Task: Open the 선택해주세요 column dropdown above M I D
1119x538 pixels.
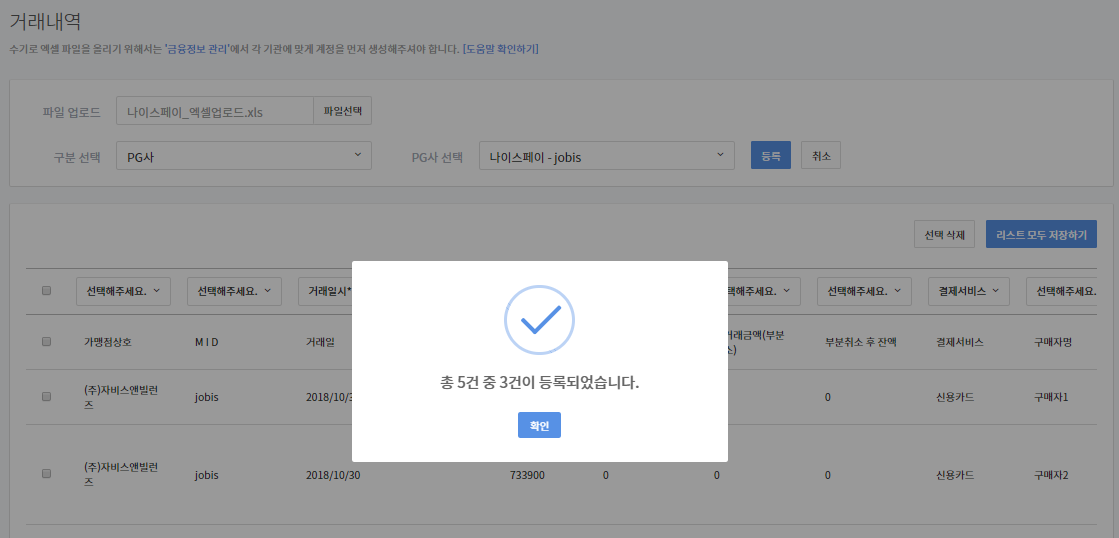Action: (x=234, y=291)
